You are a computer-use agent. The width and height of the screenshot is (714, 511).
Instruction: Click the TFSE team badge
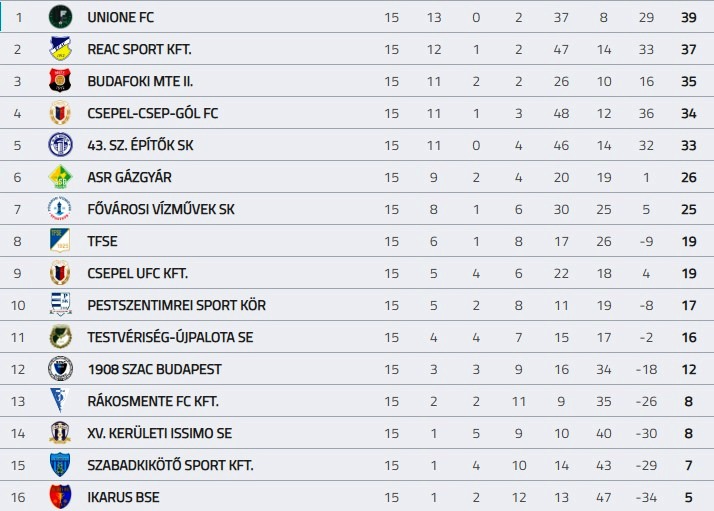(x=60, y=241)
